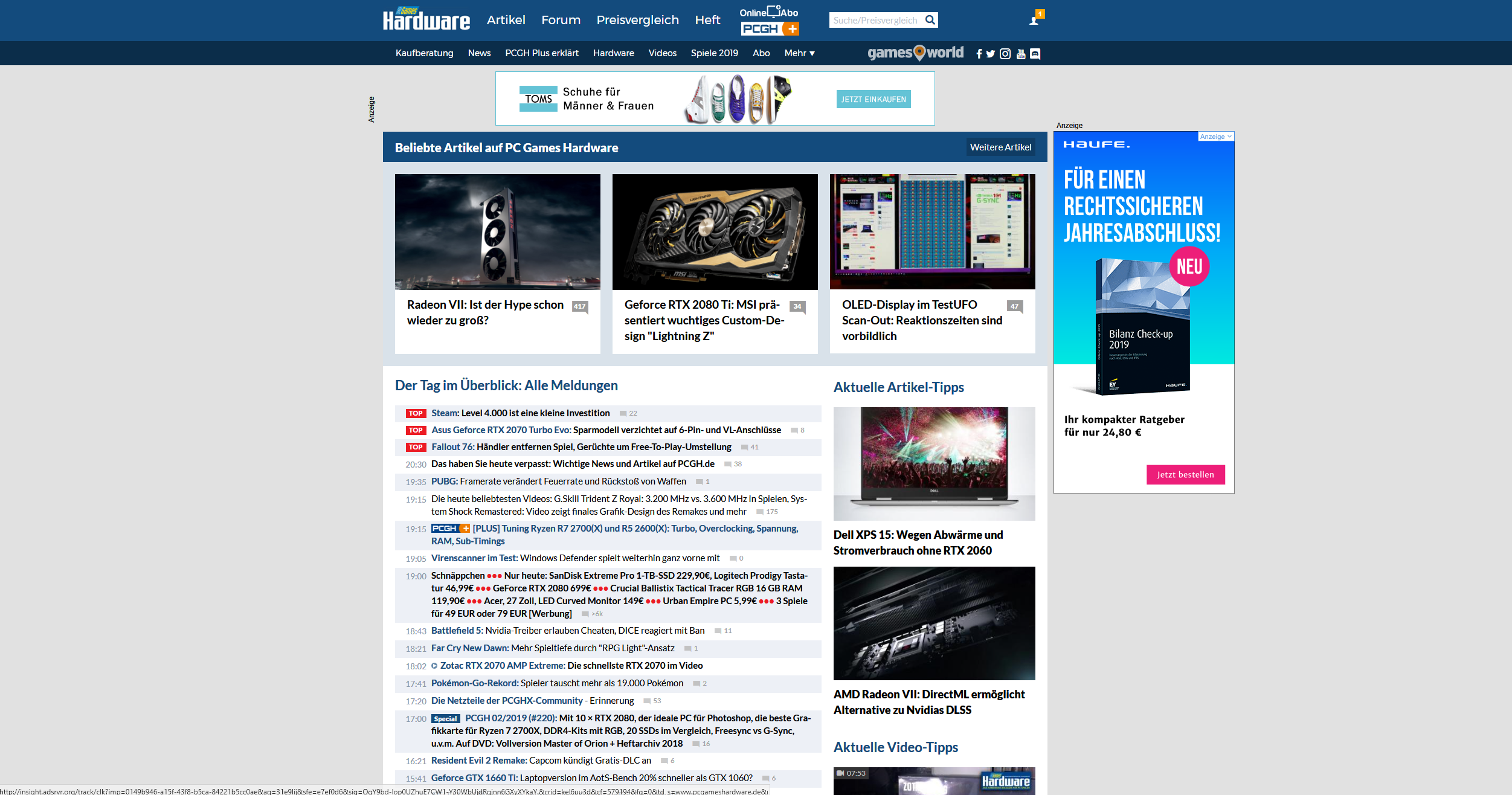Open the MSI RTX 2080 Ti Lightning Z image
Viewport: 1512px width, 795px height.
tap(715, 232)
